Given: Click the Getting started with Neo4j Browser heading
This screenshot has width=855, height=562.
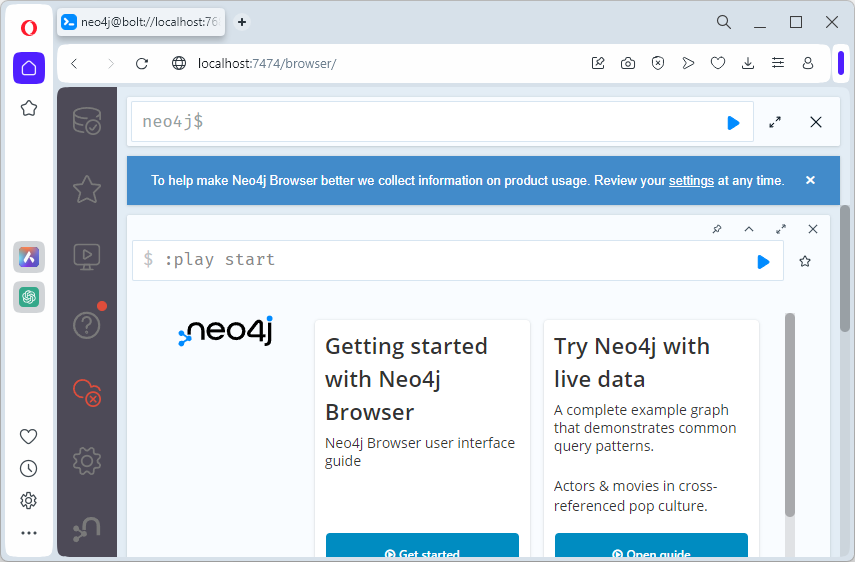Looking at the screenshot, I should (406, 379).
